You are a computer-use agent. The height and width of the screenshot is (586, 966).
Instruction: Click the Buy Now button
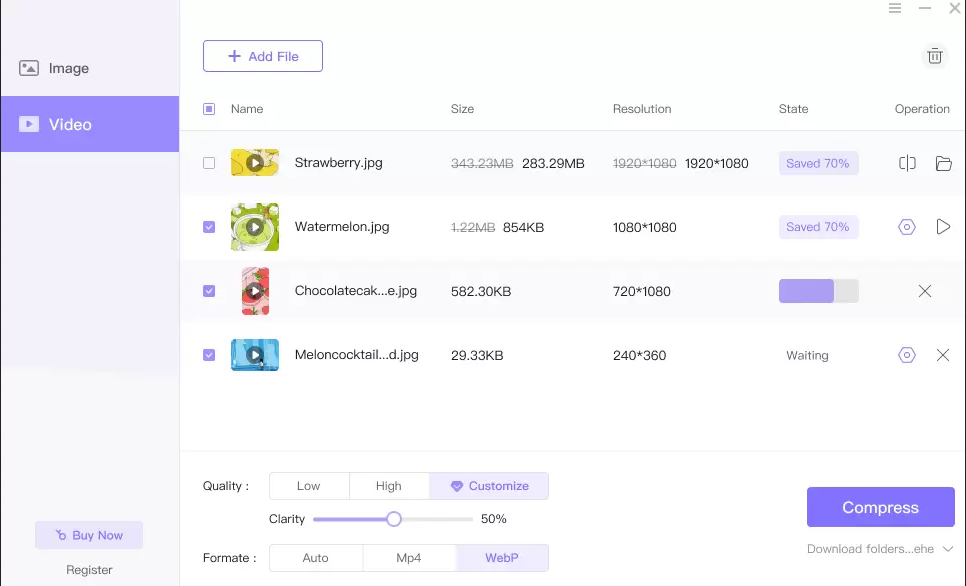pos(89,535)
